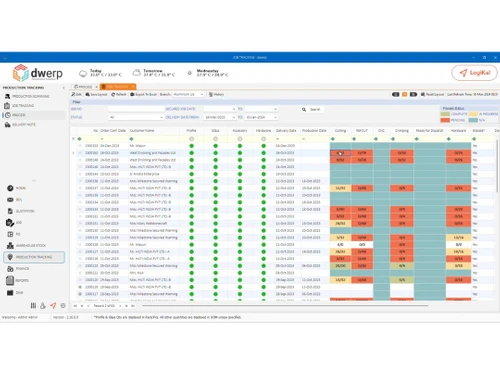Click the Production Date column header

314,131
